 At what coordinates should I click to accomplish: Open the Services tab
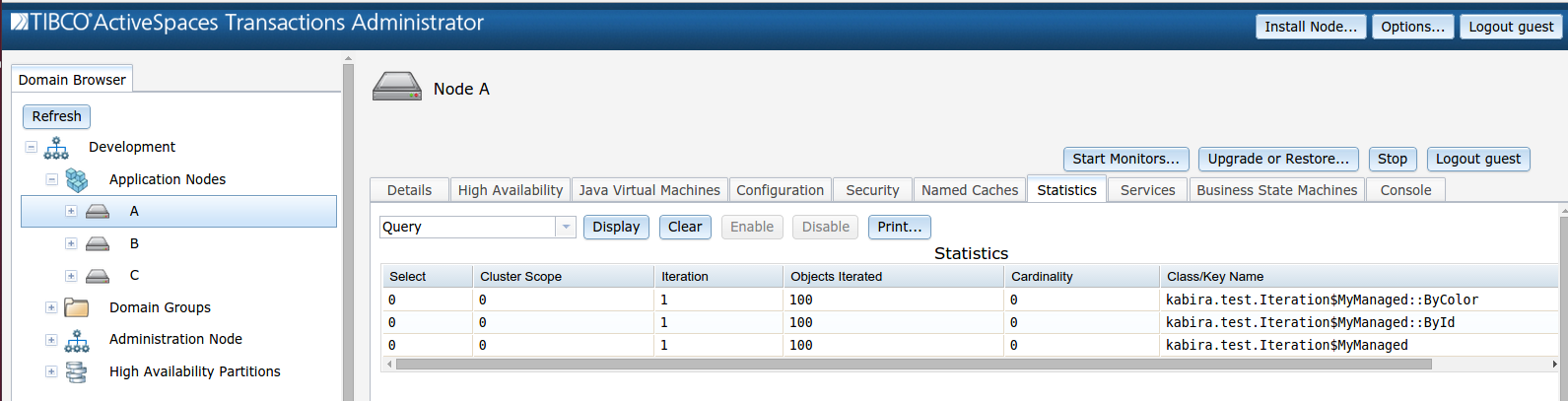pyautogui.click(x=1147, y=190)
